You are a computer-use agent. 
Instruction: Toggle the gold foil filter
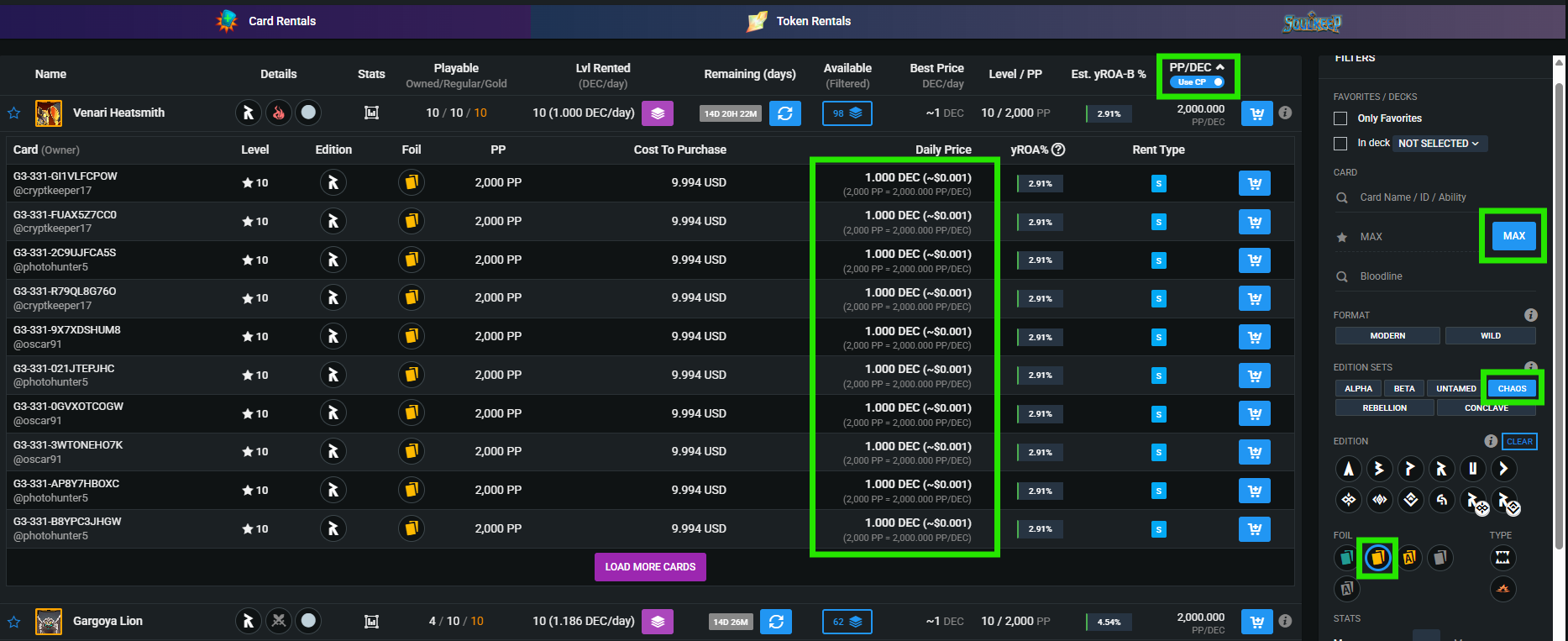(x=1378, y=558)
